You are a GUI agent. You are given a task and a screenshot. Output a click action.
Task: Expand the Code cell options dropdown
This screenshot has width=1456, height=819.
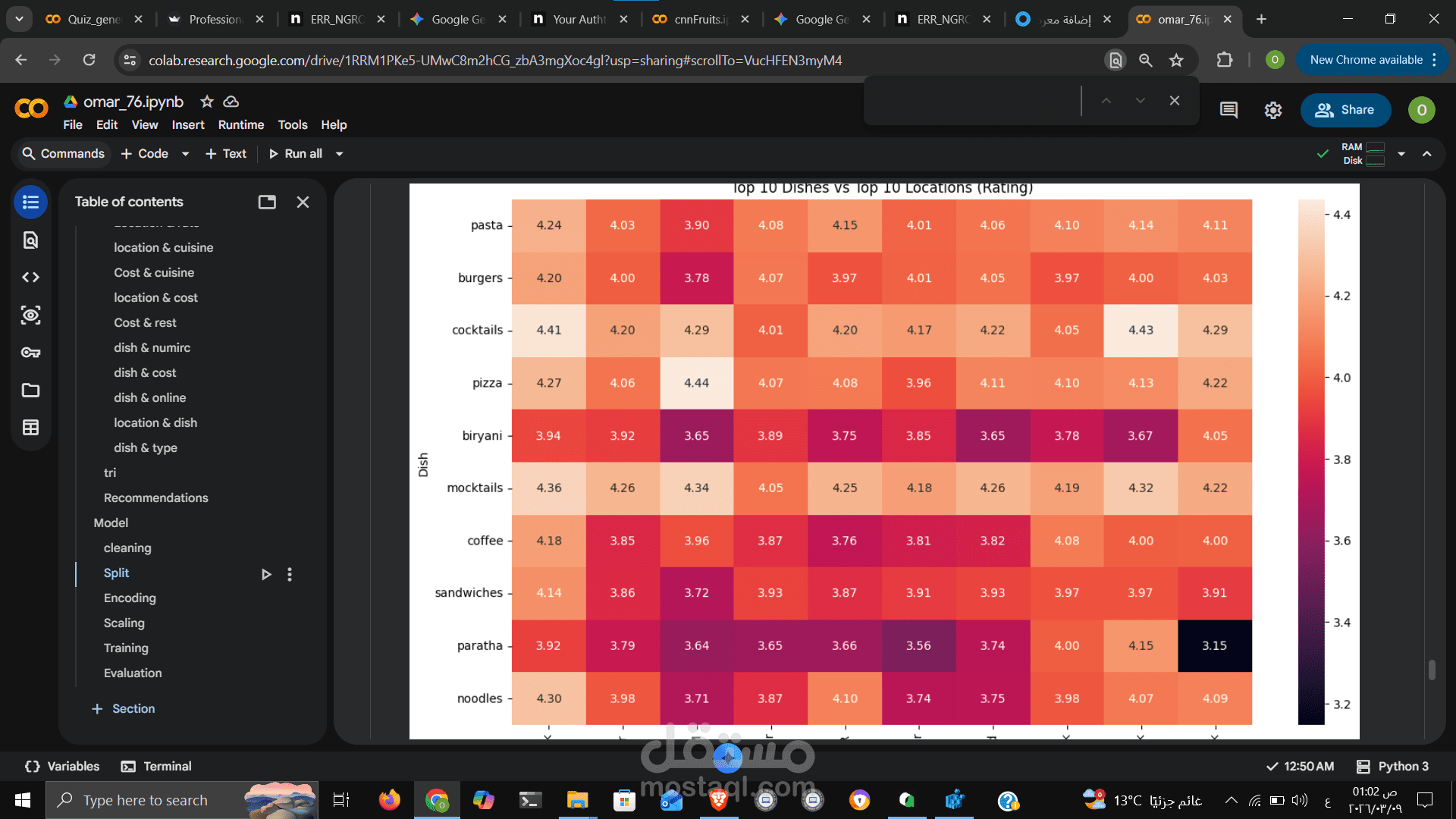pyautogui.click(x=185, y=154)
